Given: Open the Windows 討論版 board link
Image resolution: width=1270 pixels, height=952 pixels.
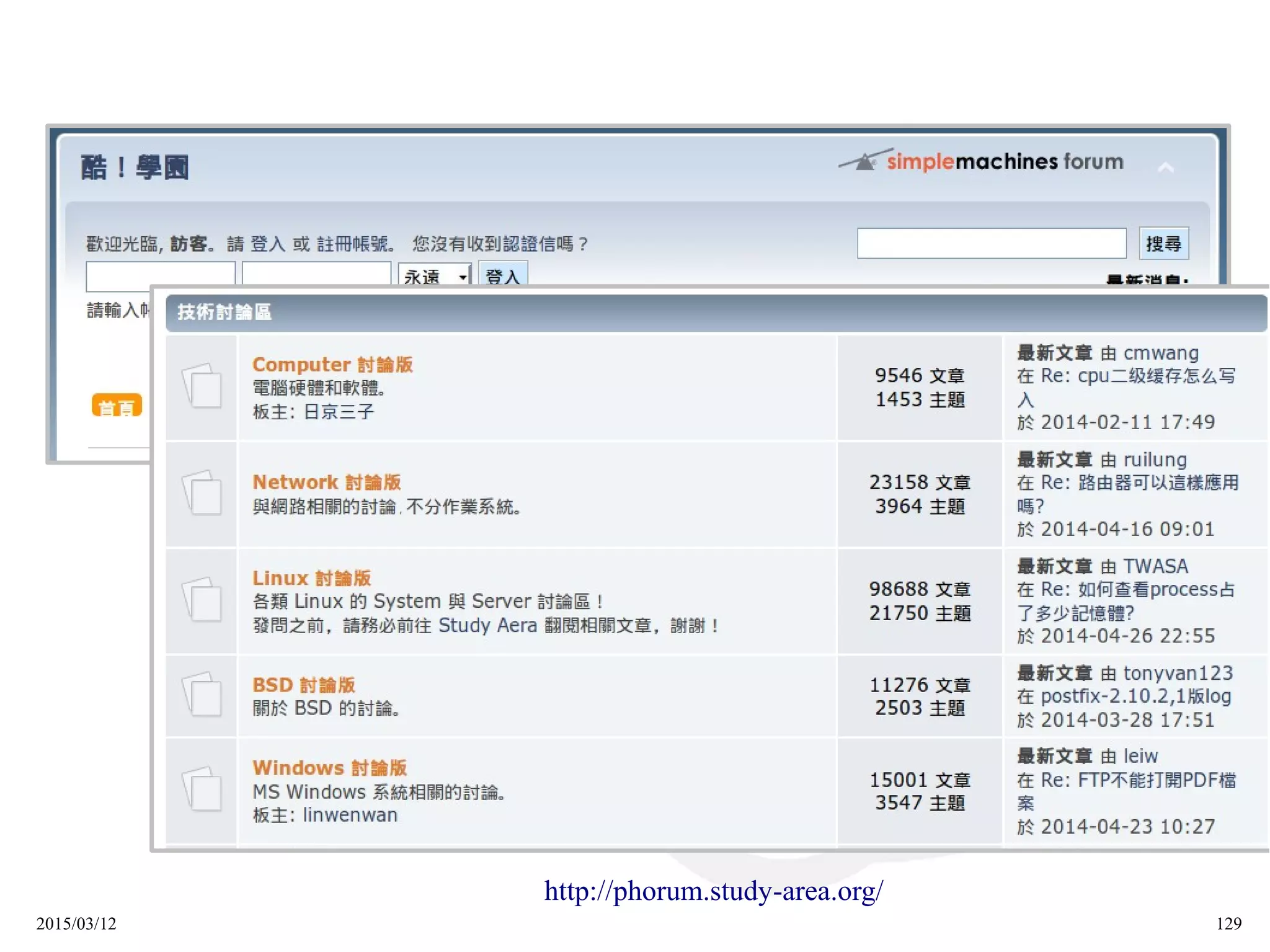Looking at the screenshot, I should pyautogui.click(x=329, y=768).
